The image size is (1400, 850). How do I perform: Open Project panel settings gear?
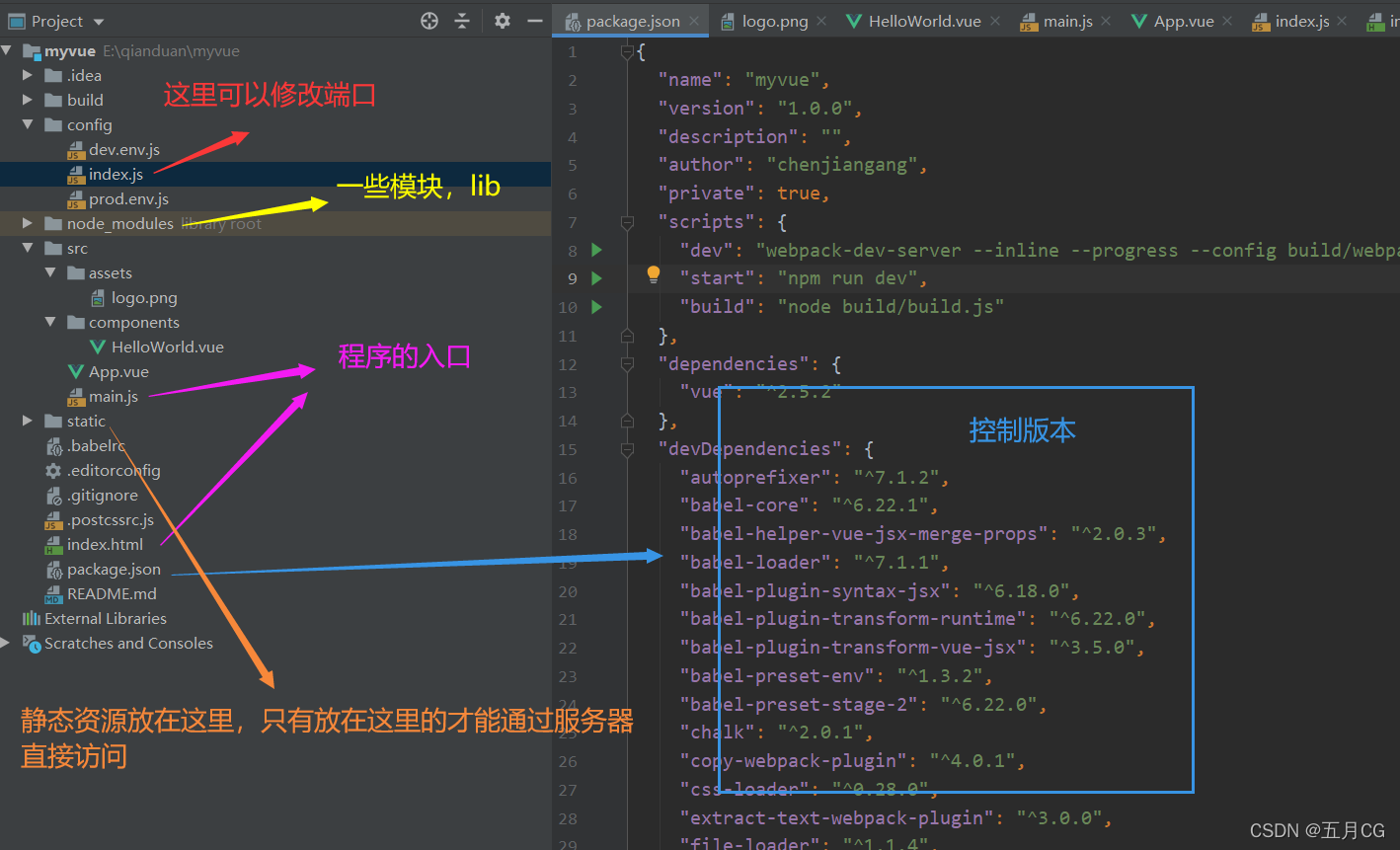[x=503, y=21]
